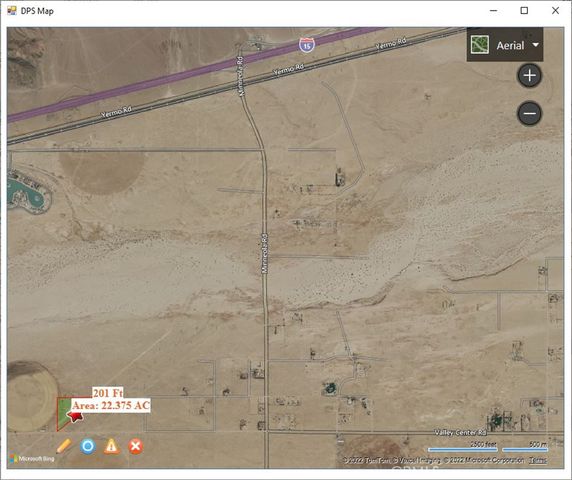Image resolution: width=572 pixels, height=480 pixels.
Task: Click the blue circle tool icon
Action: [x=88, y=446]
